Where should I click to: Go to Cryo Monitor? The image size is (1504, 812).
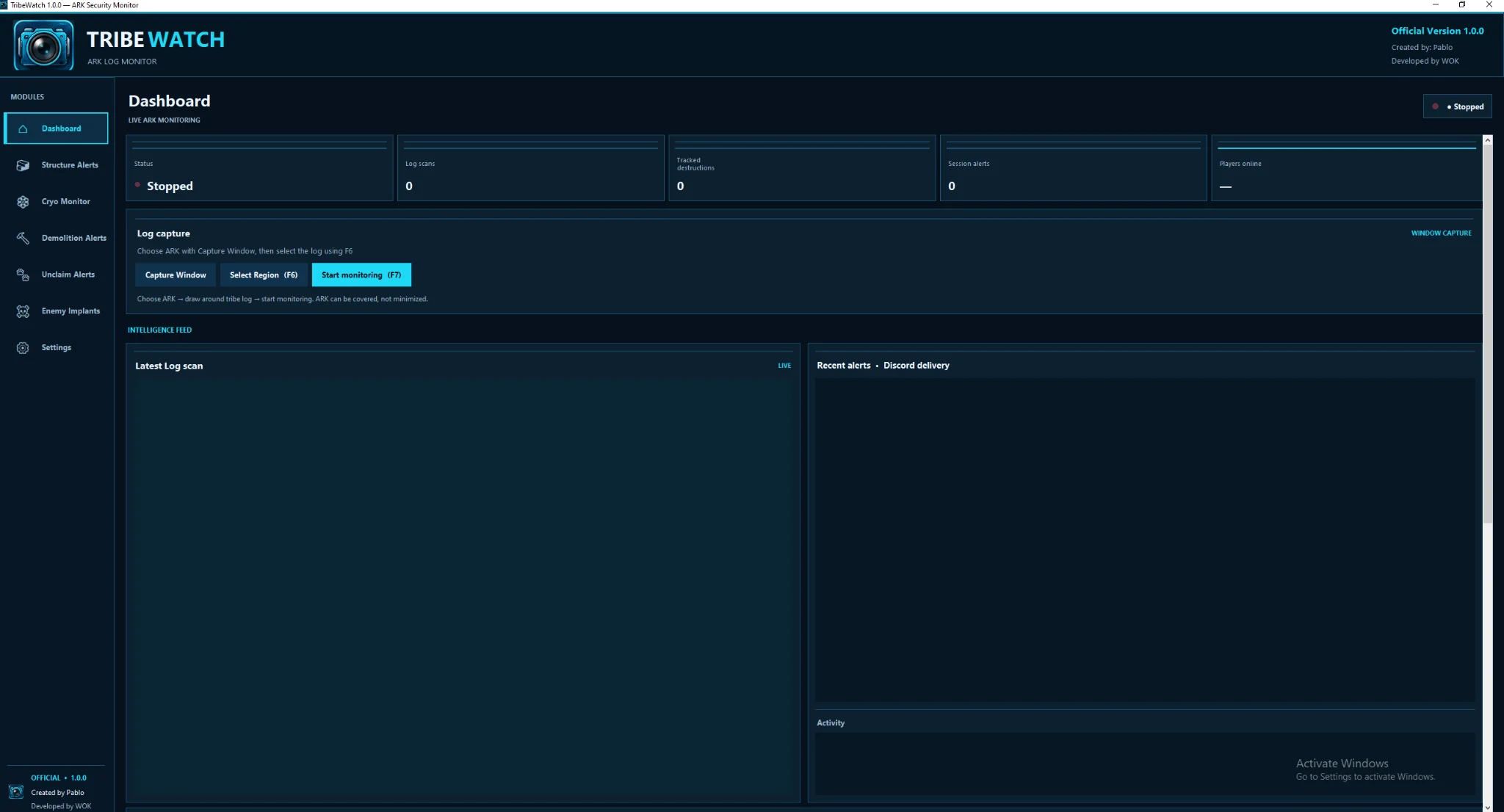click(56, 202)
